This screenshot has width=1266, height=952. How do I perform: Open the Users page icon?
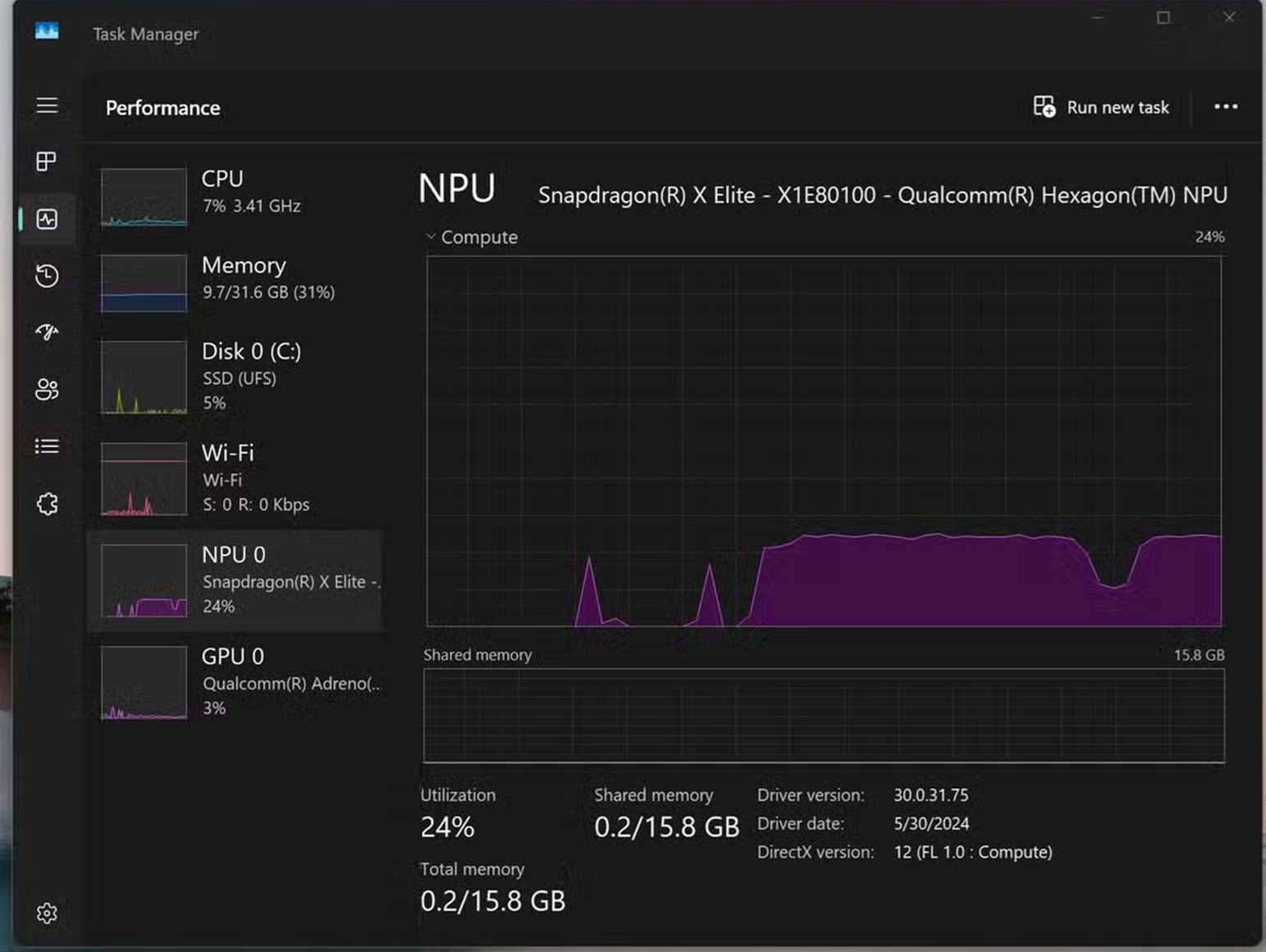[x=47, y=389]
